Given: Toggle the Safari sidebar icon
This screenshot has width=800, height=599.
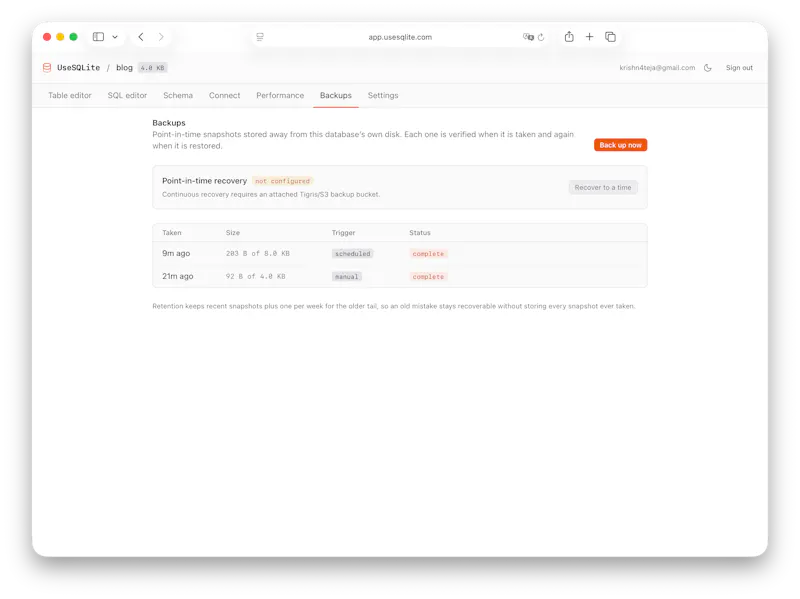Looking at the screenshot, I should (x=98, y=37).
